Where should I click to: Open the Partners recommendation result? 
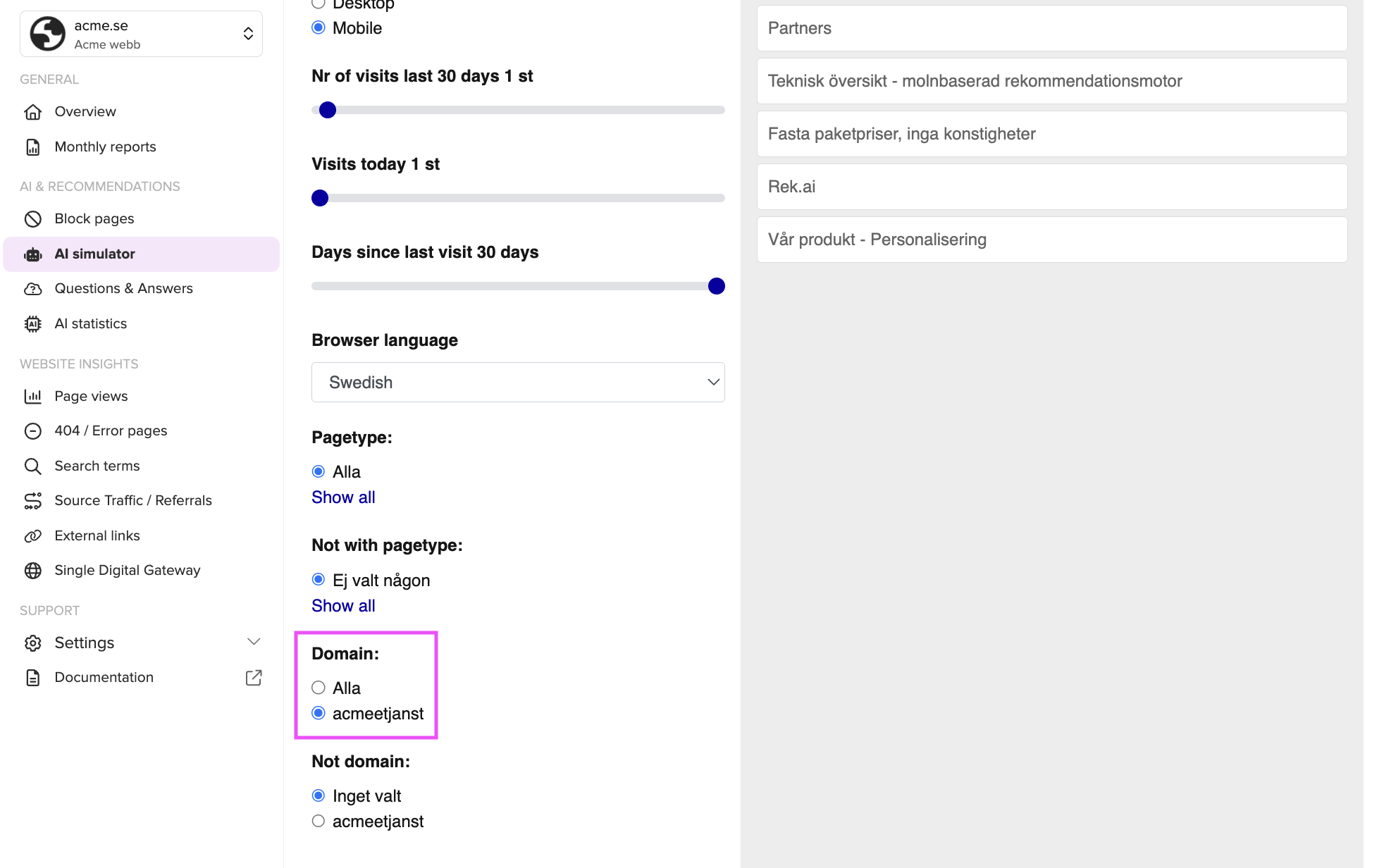(x=1051, y=28)
